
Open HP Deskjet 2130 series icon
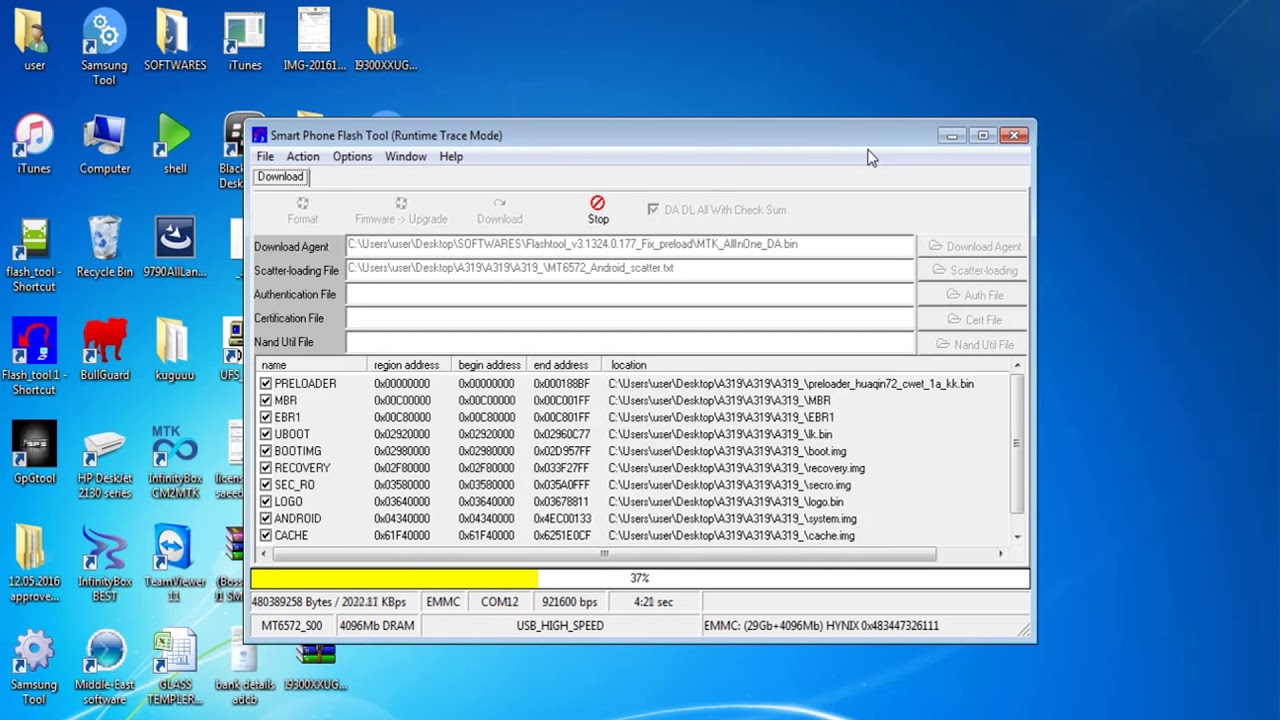[104, 446]
